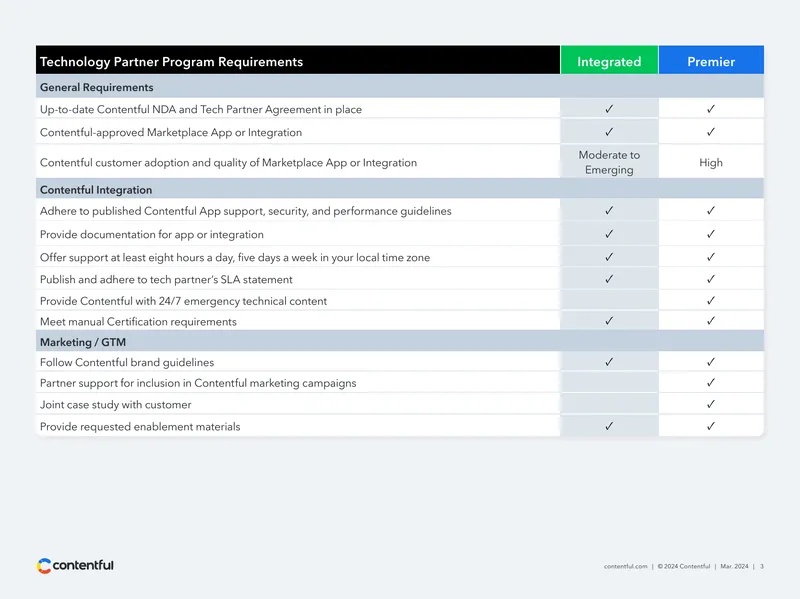Click the Contentful logo icon
Image resolution: width=800 pixels, height=599 pixels.
pyautogui.click(x=44, y=565)
